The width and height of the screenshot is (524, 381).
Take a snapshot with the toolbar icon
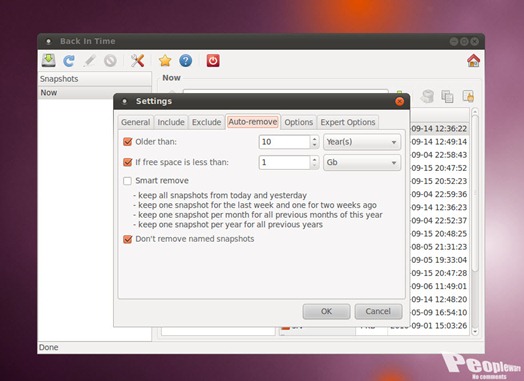click(x=49, y=60)
